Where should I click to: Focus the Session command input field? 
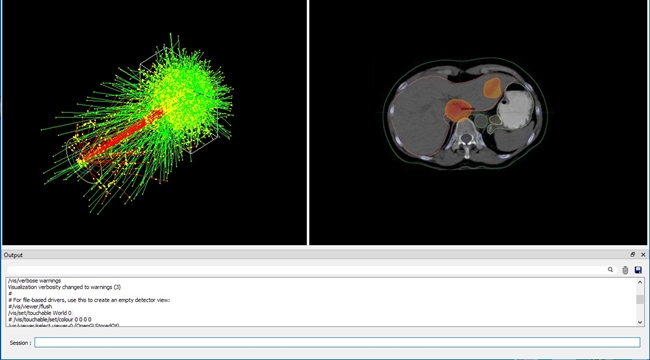tap(337, 343)
